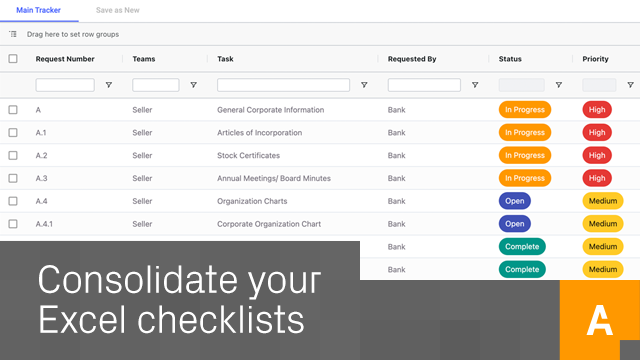
Task: Click the orange A logo
Action: pos(600,320)
